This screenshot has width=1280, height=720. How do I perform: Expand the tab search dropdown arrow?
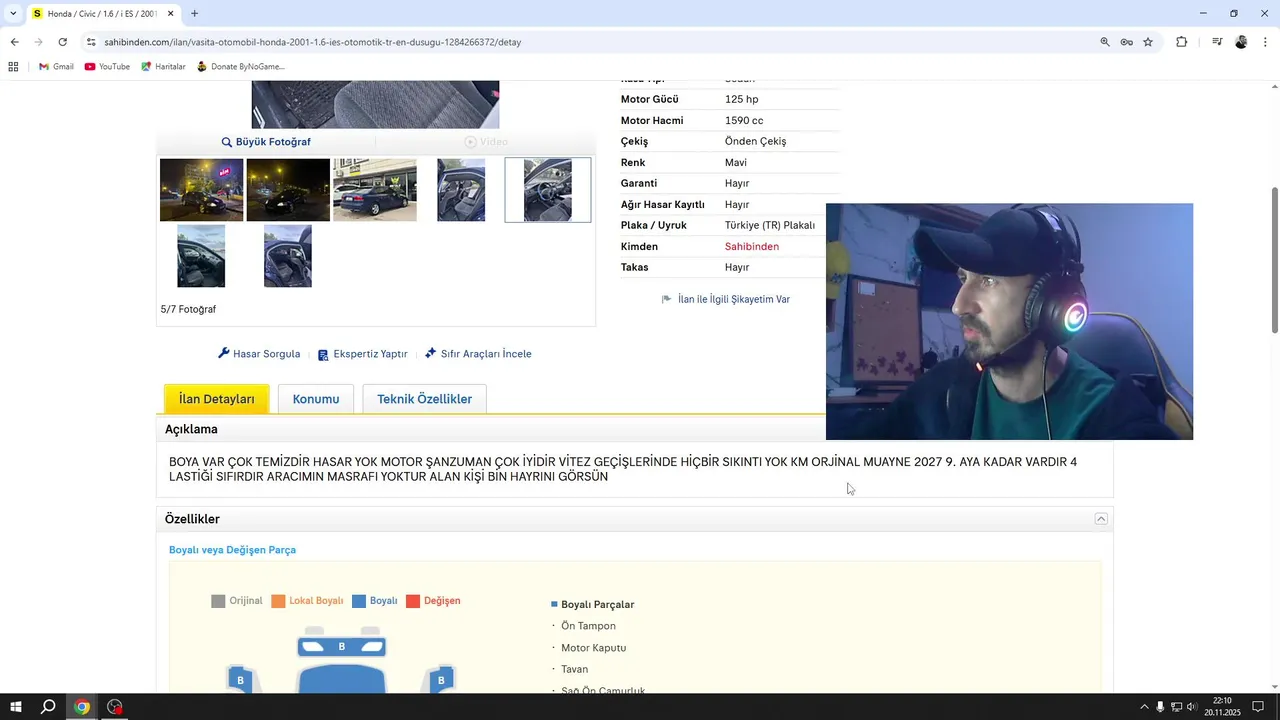(13, 14)
